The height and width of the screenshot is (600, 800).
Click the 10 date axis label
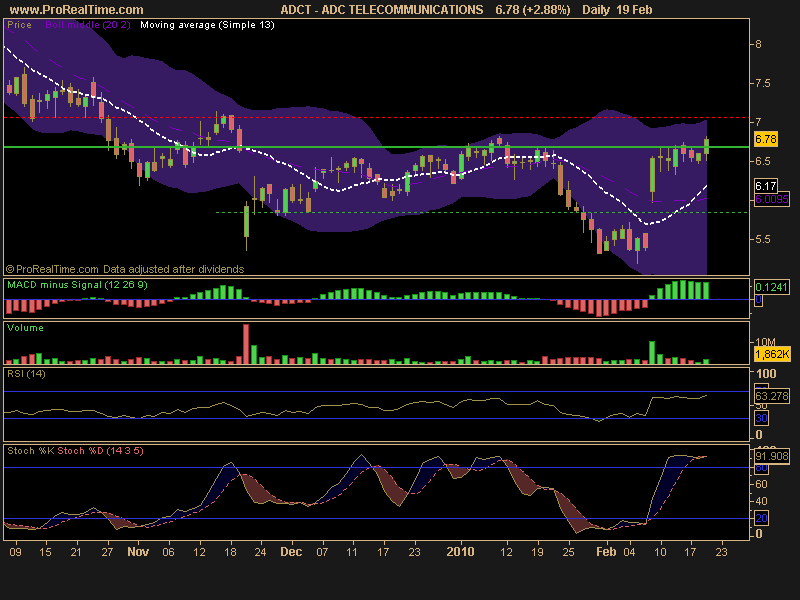point(660,552)
